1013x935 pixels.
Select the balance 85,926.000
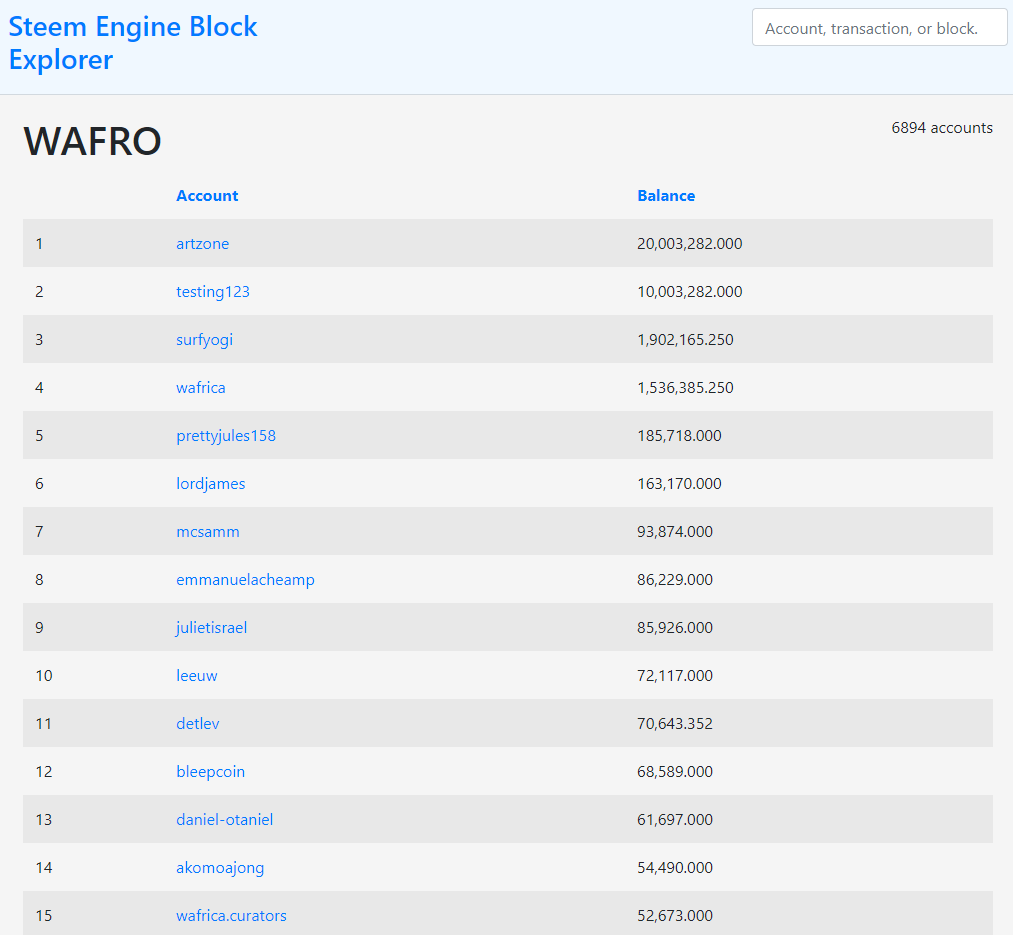[674, 628]
